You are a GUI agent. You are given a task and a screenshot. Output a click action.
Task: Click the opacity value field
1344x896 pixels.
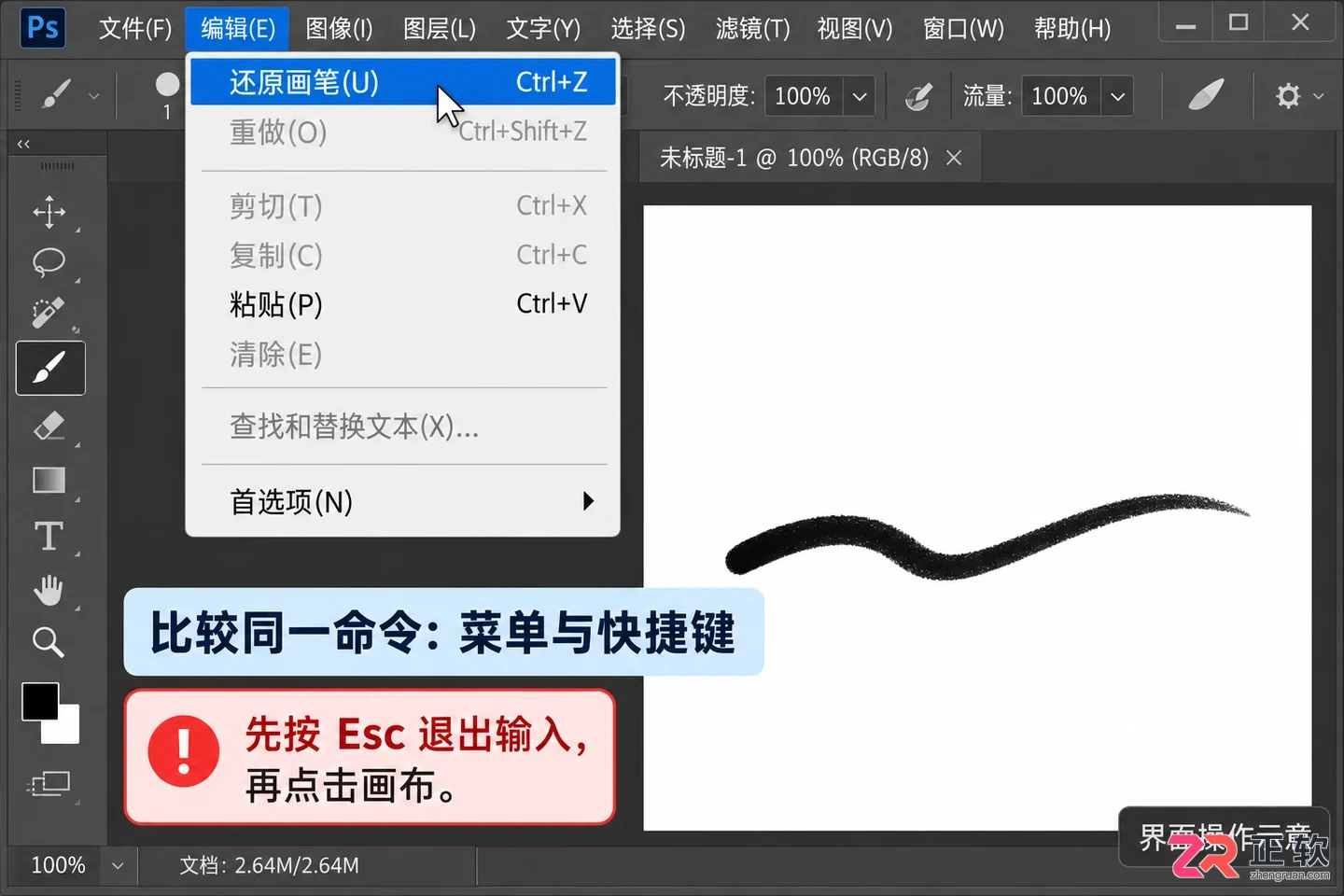click(x=804, y=96)
